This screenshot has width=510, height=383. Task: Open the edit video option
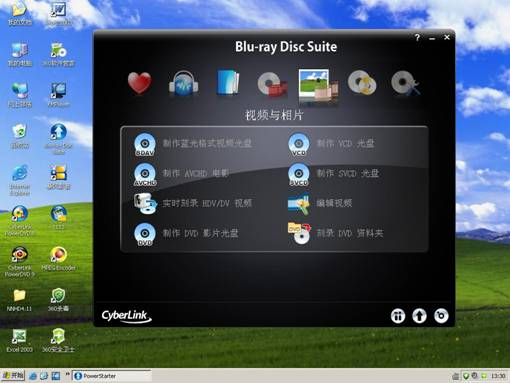click(320, 203)
